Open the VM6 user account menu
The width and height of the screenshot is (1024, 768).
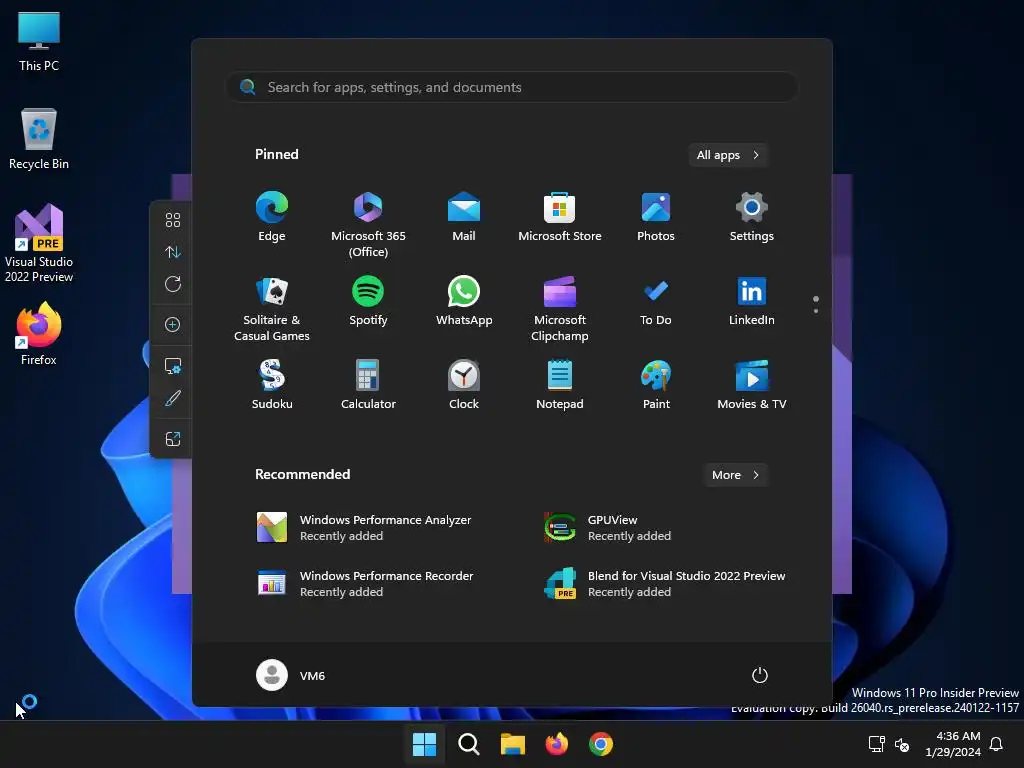291,675
